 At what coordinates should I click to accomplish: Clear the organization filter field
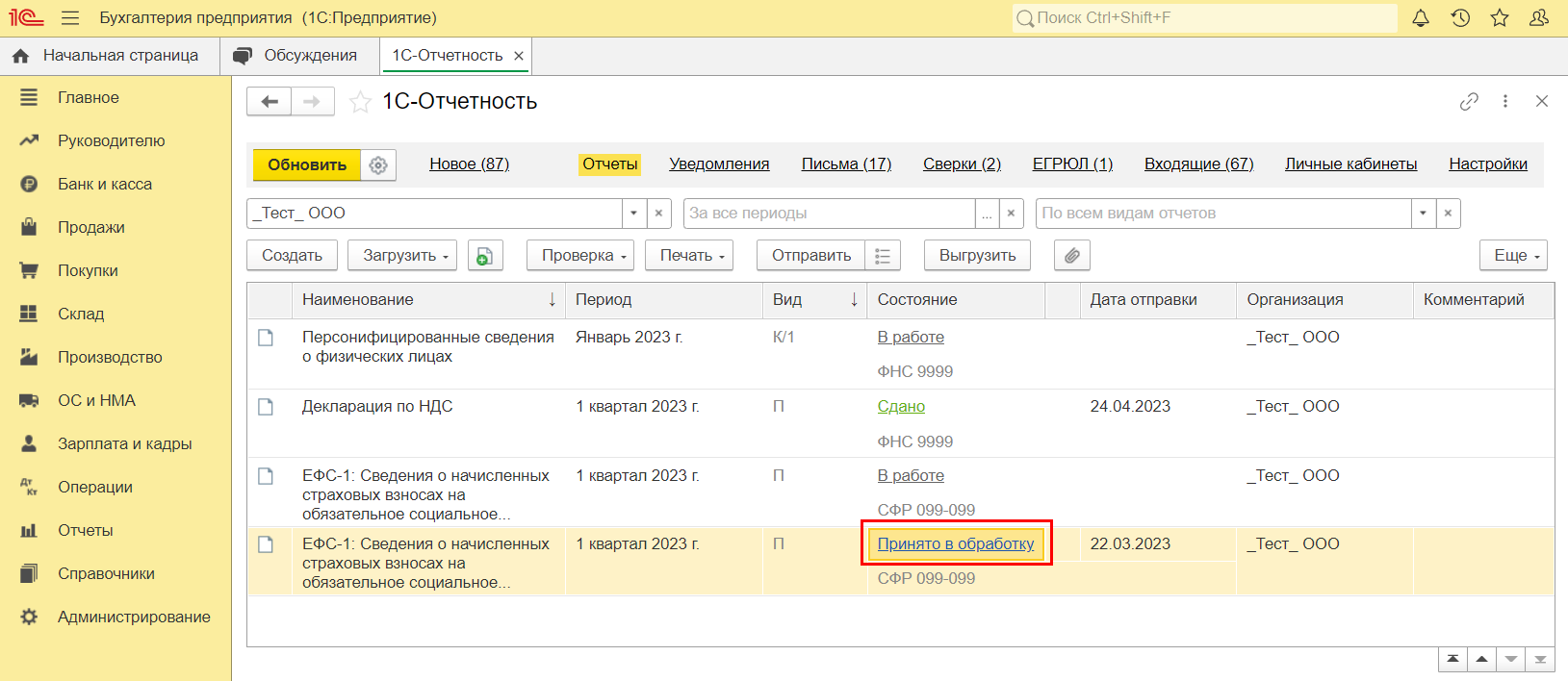point(658,214)
